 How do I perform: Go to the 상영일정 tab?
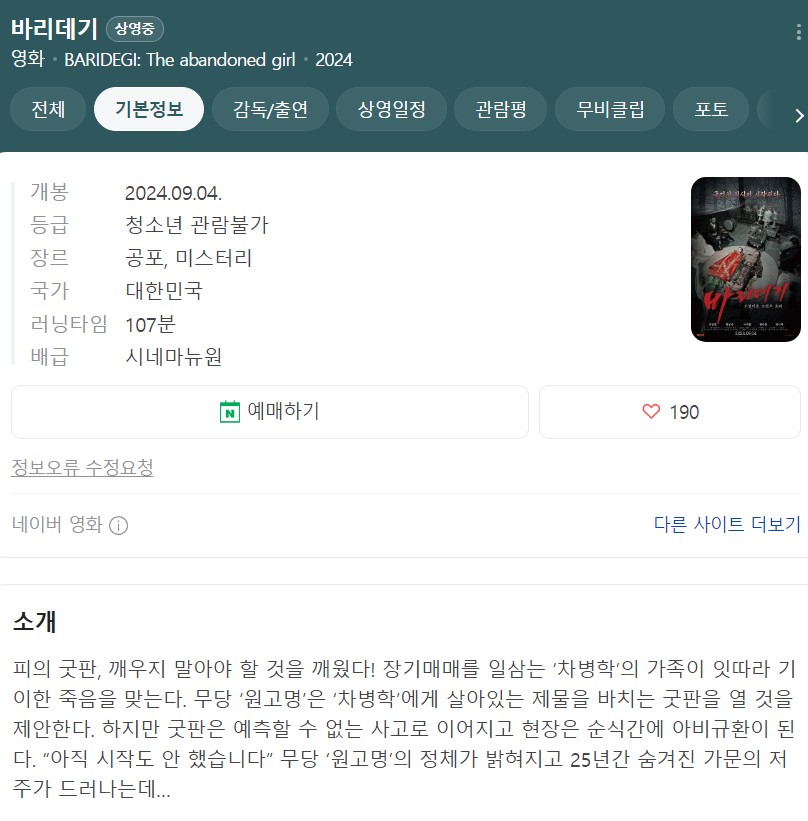coord(391,109)
